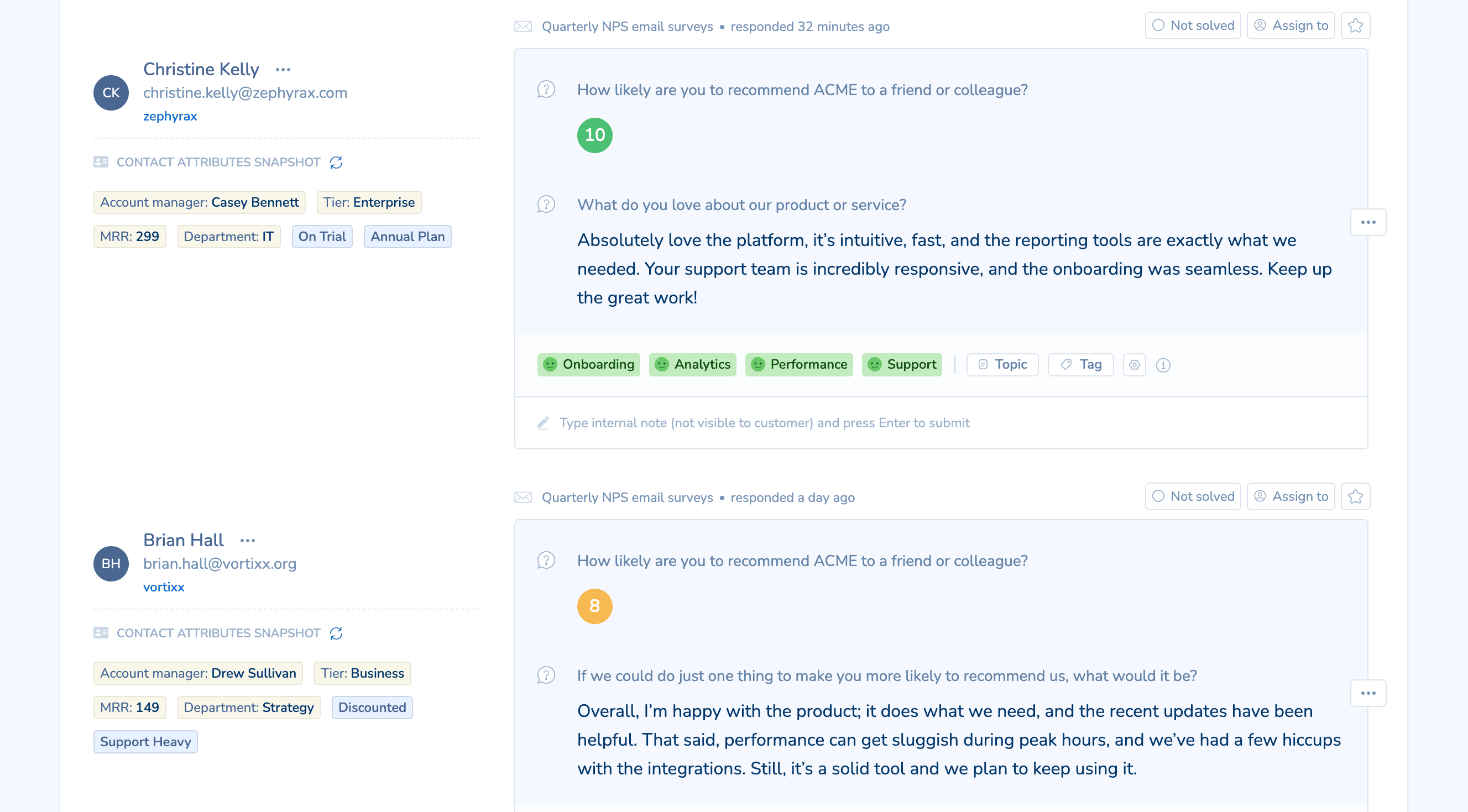Click the envelope icon on Brian's survey header
The width and height of the screenshot is (1468, 812).
(523, 497)
